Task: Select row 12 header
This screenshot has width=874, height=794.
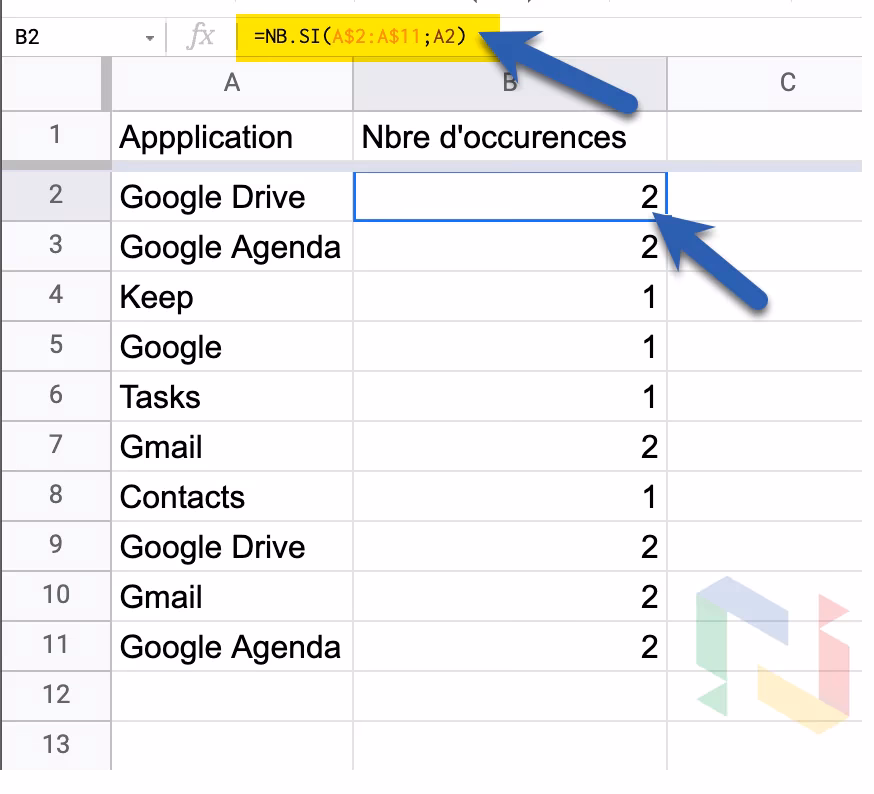Action: click(x=55, y=696)
